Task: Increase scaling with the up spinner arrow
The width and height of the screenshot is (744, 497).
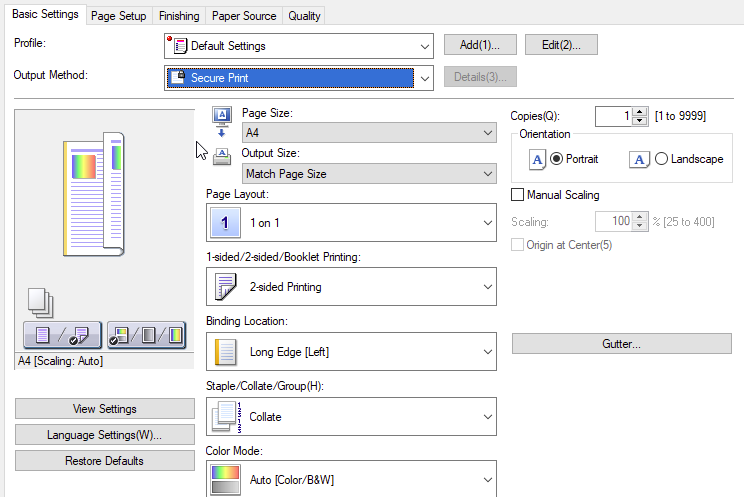Action: 640,217
